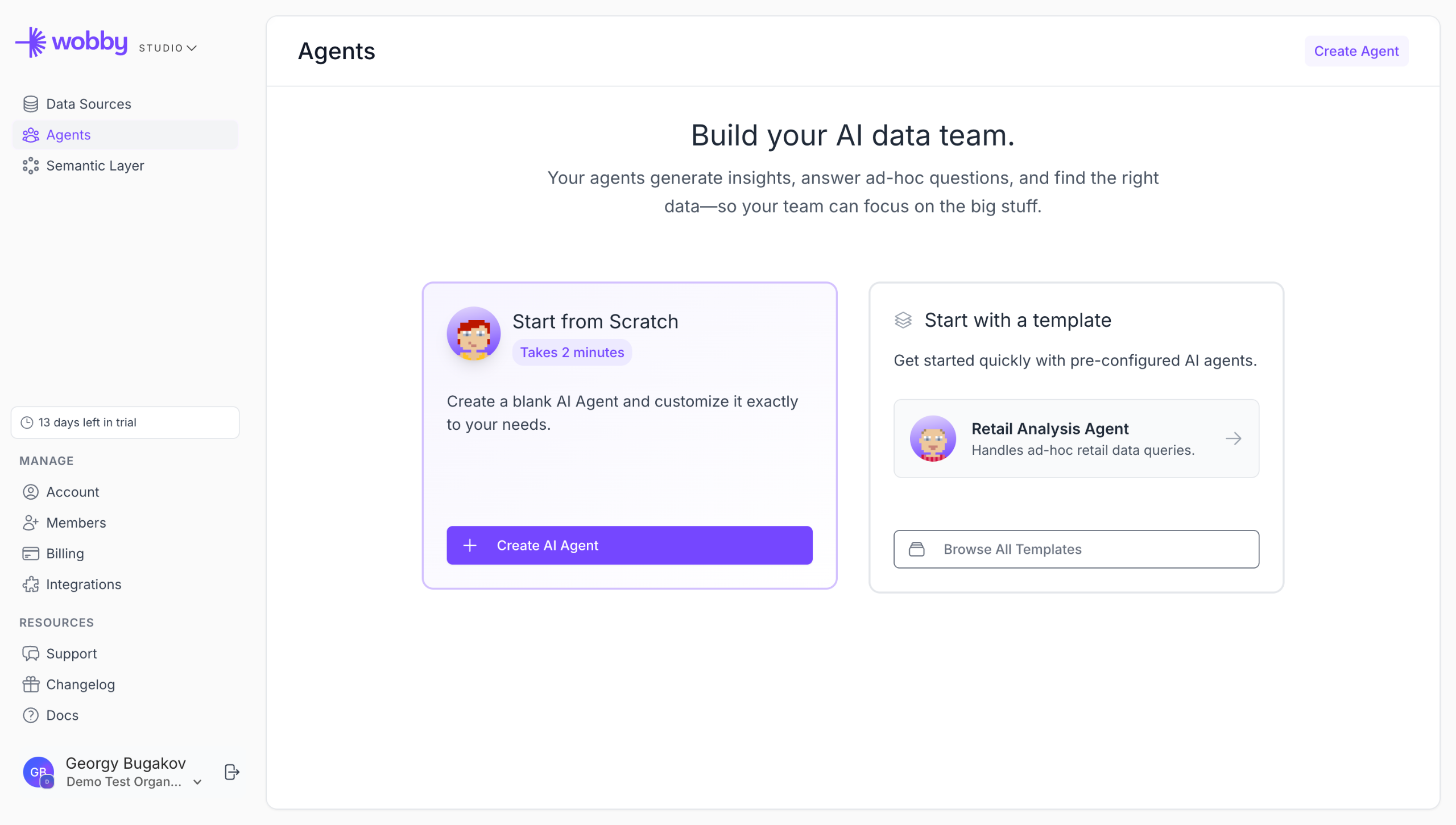This screenshot has width=1456, height=825.
Task: Open the Account settings page
Action: [72, 492]
